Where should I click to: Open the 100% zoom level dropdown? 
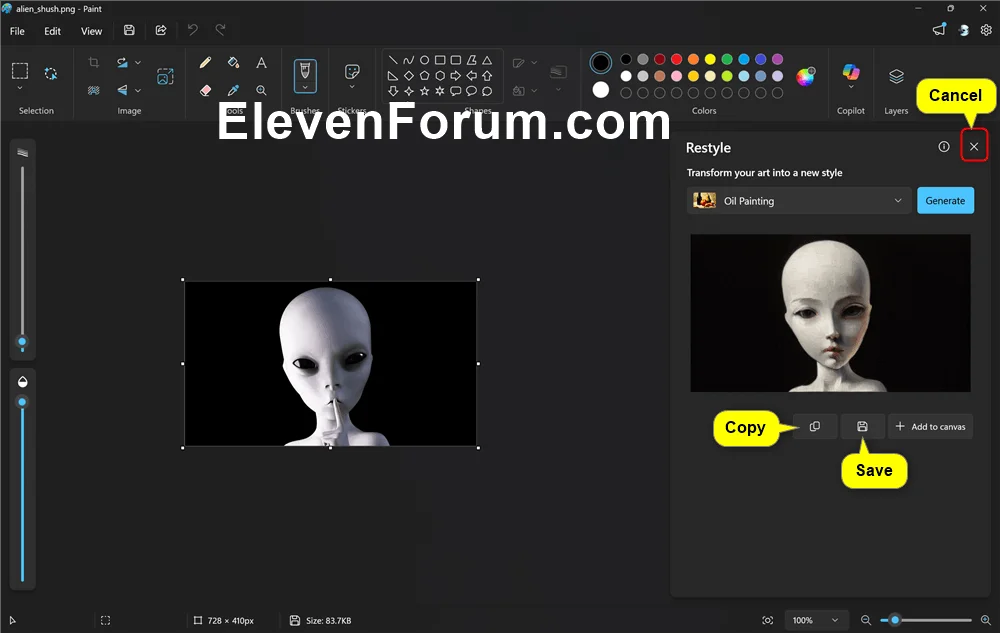tap(816, 620)
